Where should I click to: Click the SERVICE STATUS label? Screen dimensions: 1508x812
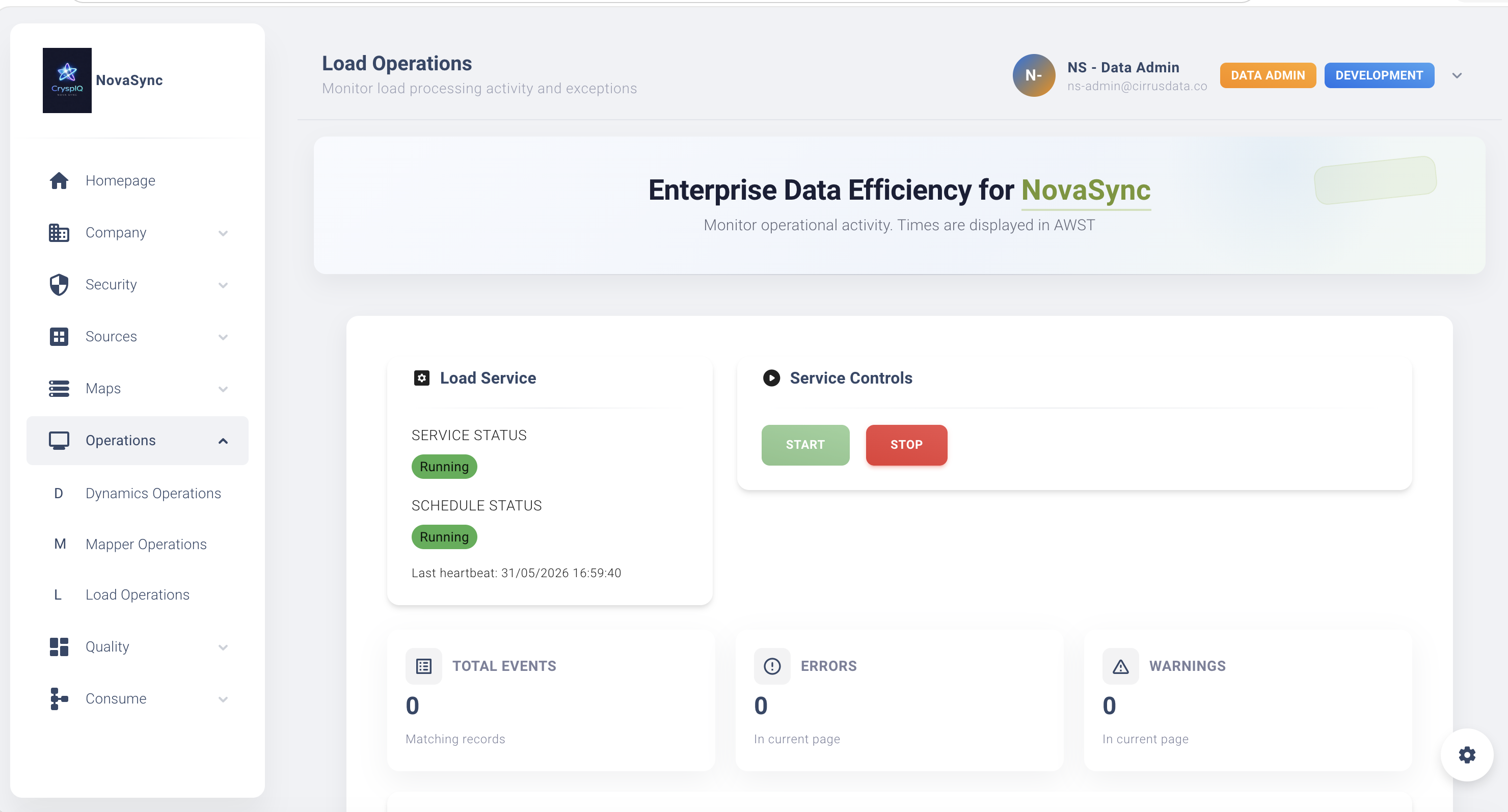[x=469, y=436]
